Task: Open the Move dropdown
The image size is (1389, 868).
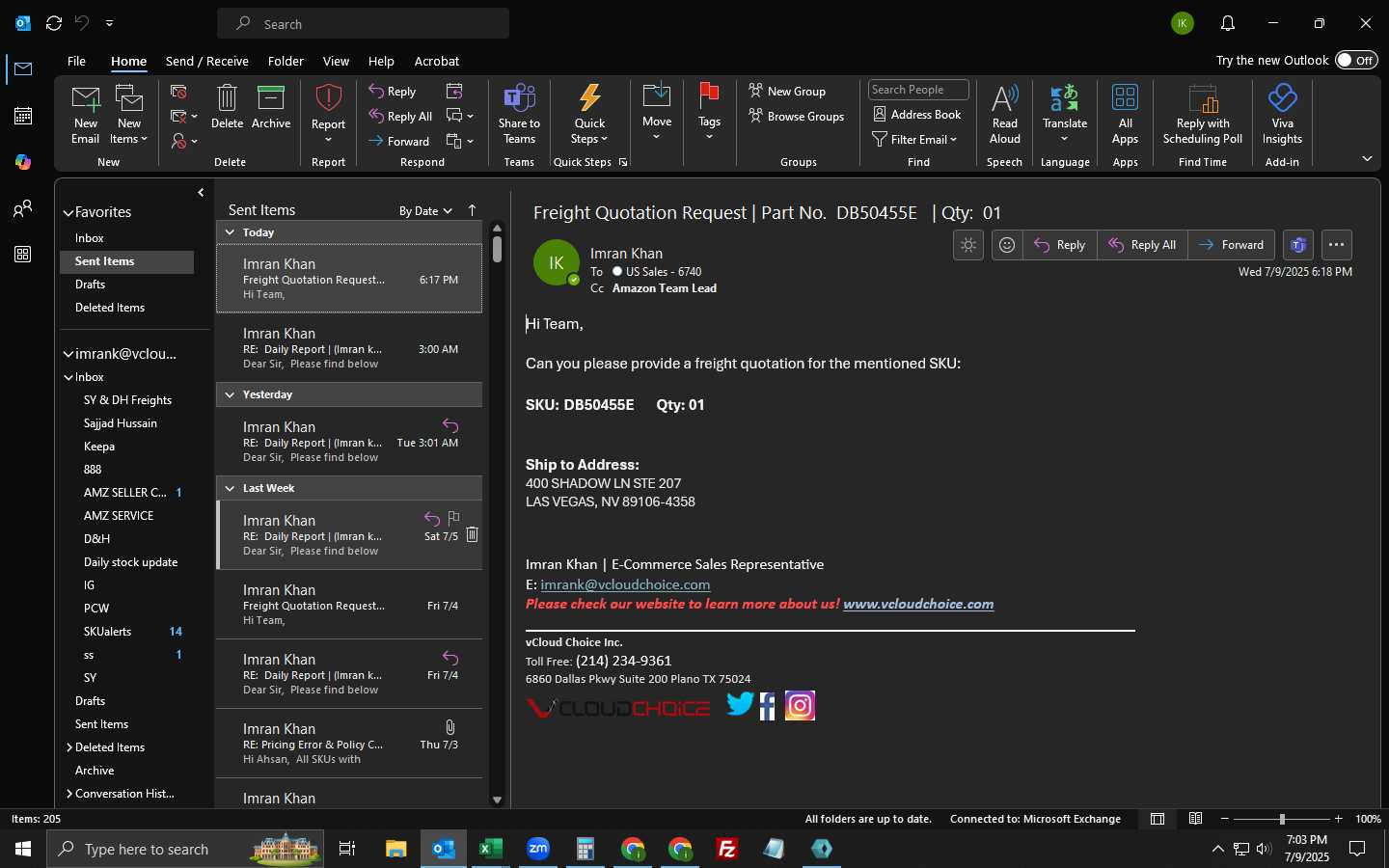Action: click(657, 114)
